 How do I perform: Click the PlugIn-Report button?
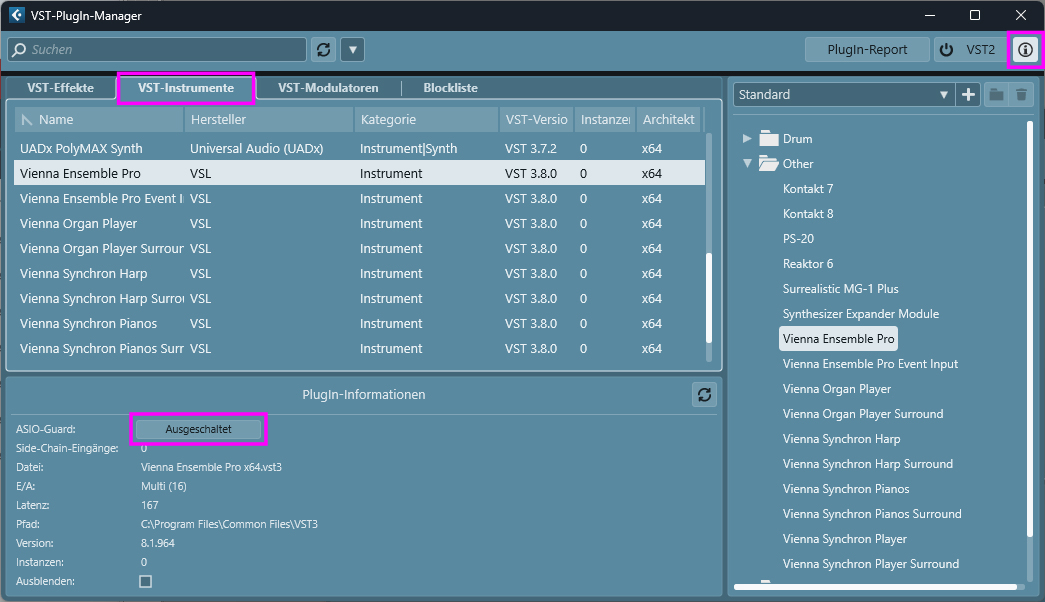(x=867, y=49)
